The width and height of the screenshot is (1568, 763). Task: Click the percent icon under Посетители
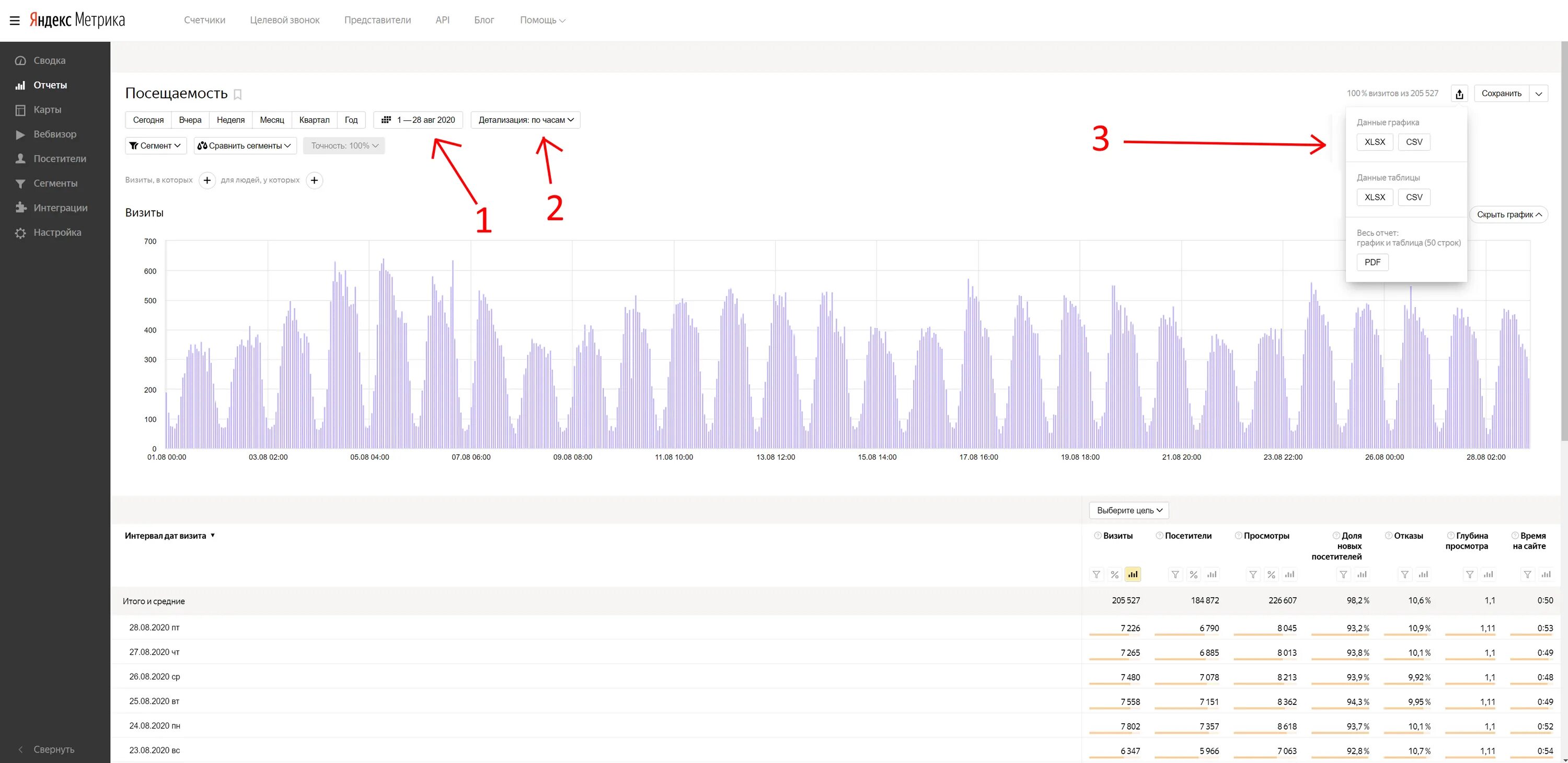pyautogui.click(x=1193, y=574)
